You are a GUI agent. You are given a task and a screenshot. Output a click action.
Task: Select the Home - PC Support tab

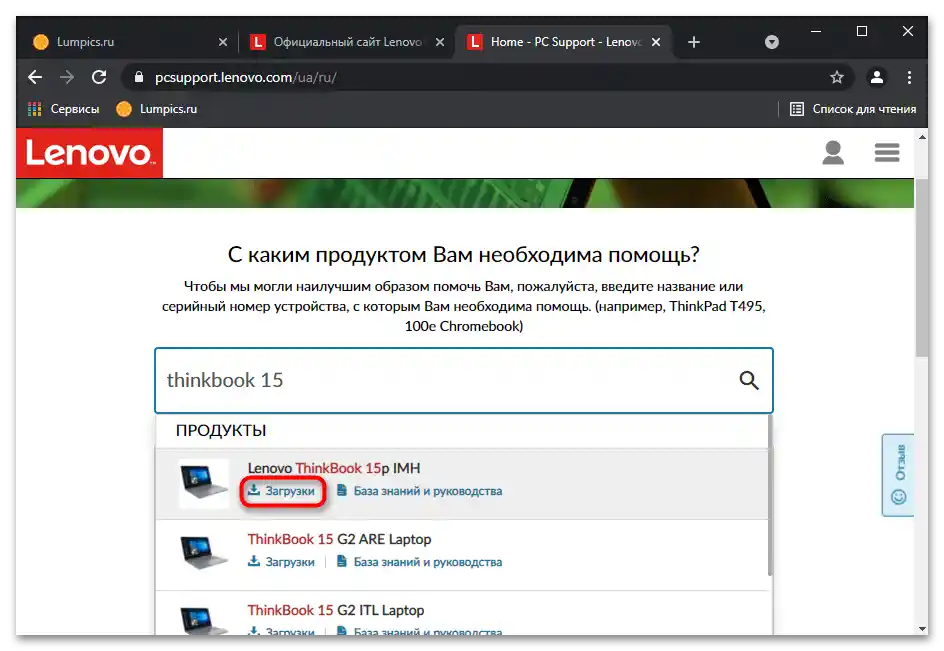point(563,42)
